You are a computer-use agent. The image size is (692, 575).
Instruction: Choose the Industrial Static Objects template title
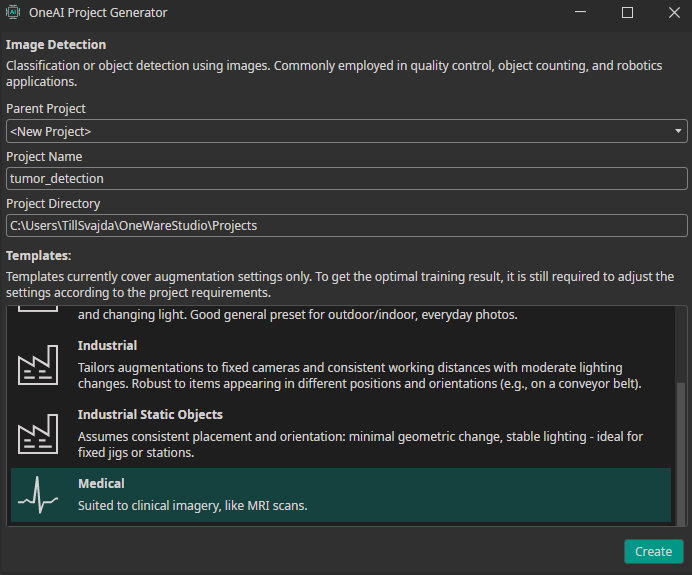pyautogui.click(x=150, y=414)
